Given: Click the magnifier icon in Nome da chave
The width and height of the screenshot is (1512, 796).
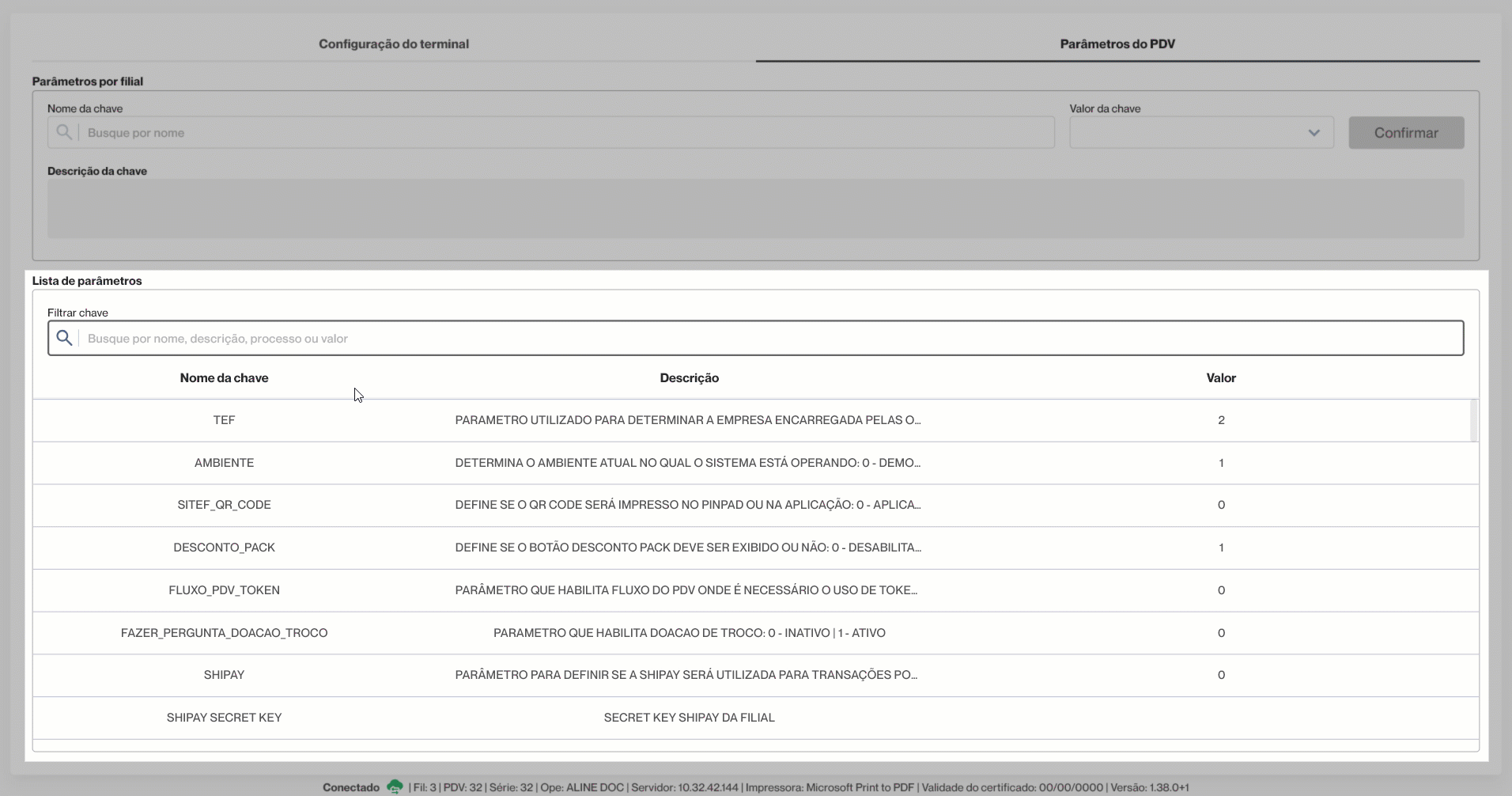Looking at the screenshot, I should [64, 132].
